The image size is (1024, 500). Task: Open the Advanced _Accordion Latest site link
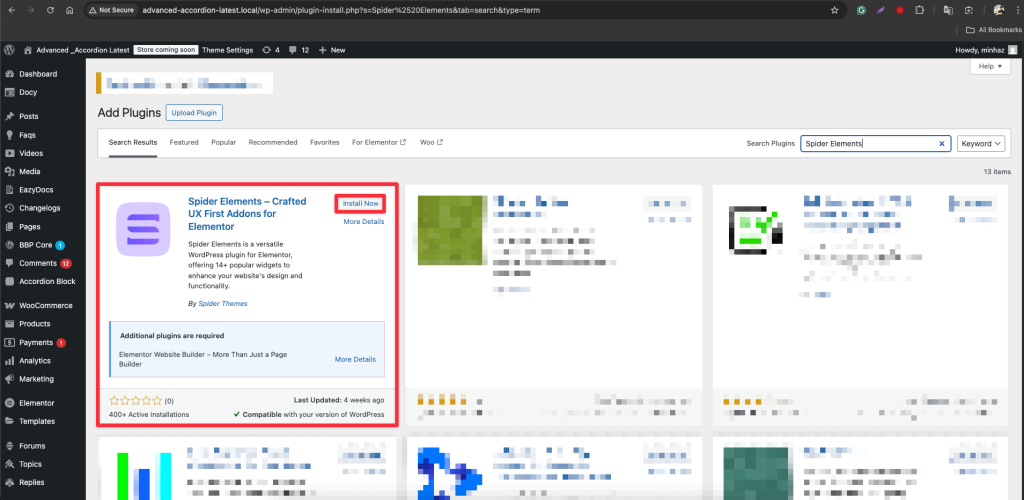(77, 50)
